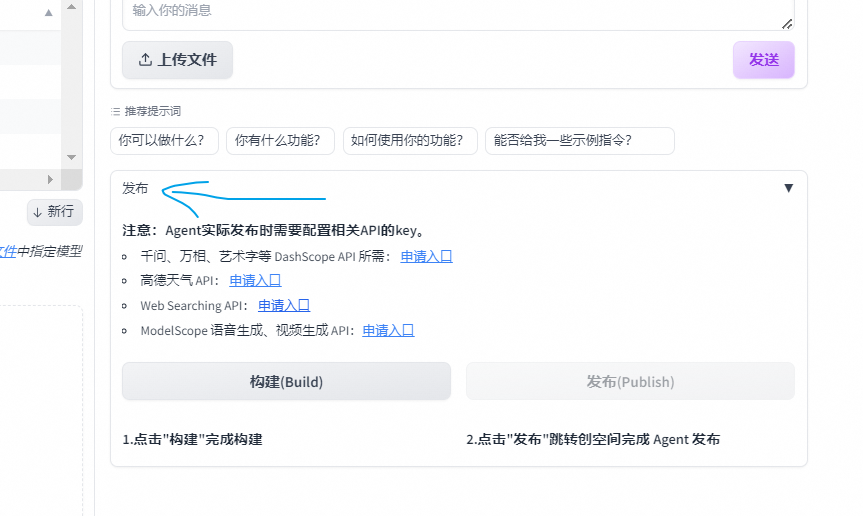This screenshot has height=516, width=863.
Task: Select the 你可以做什么？ prompt suggestion
Action: [164, 141]
